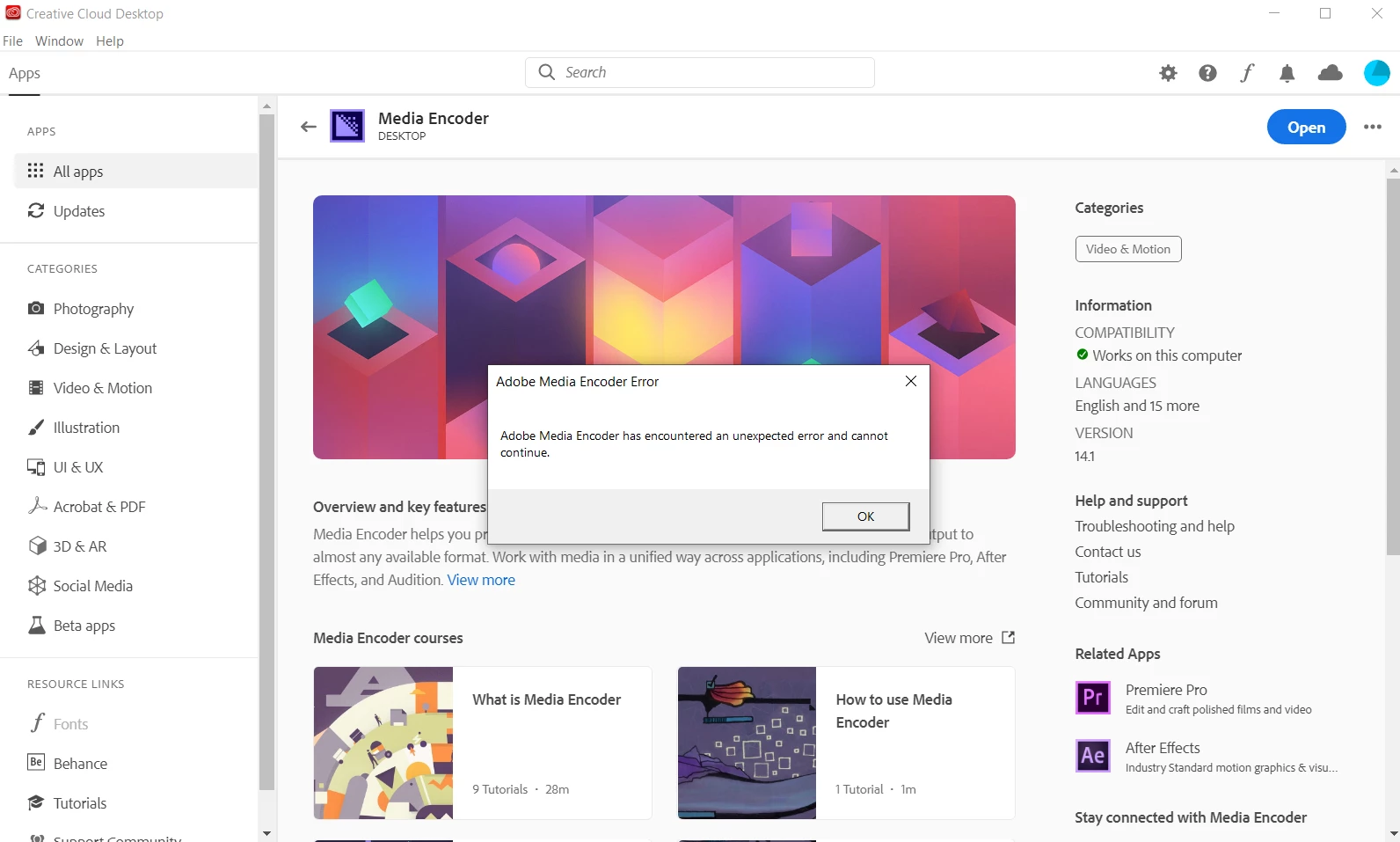Open the fonts f icon in header
The width and height of the screenshot is (1400, 842).
[1247, 73]
